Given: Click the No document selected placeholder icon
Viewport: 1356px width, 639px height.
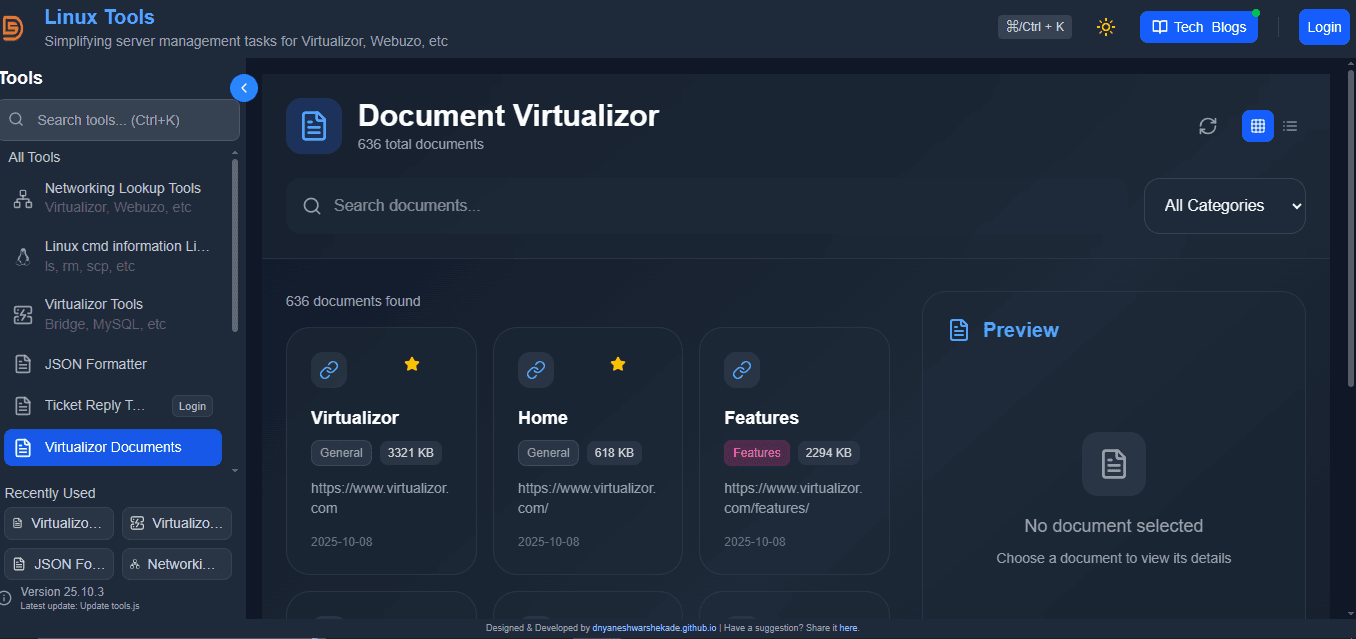Looking at the screenshot, I should [x=1114, y=464].
